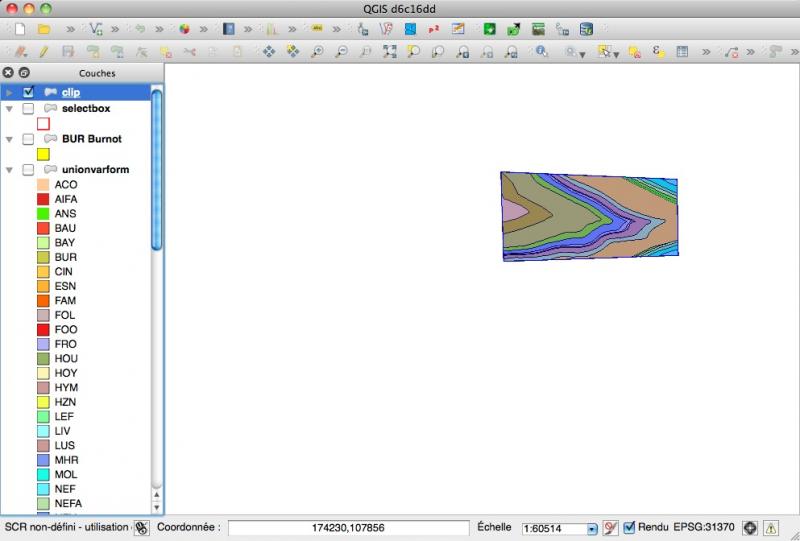Enable the selectbox layer checkbox

click(28, 108)
